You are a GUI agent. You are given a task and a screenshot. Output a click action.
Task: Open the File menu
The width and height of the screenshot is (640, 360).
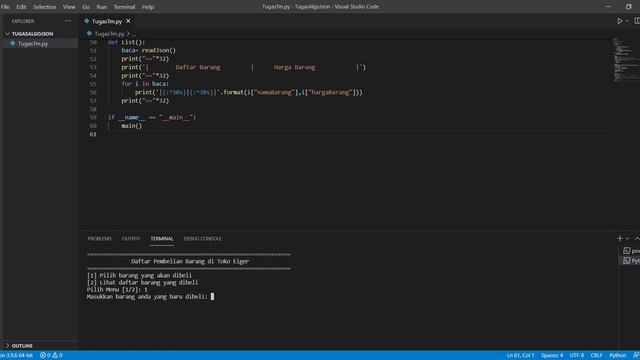(5, 7)
